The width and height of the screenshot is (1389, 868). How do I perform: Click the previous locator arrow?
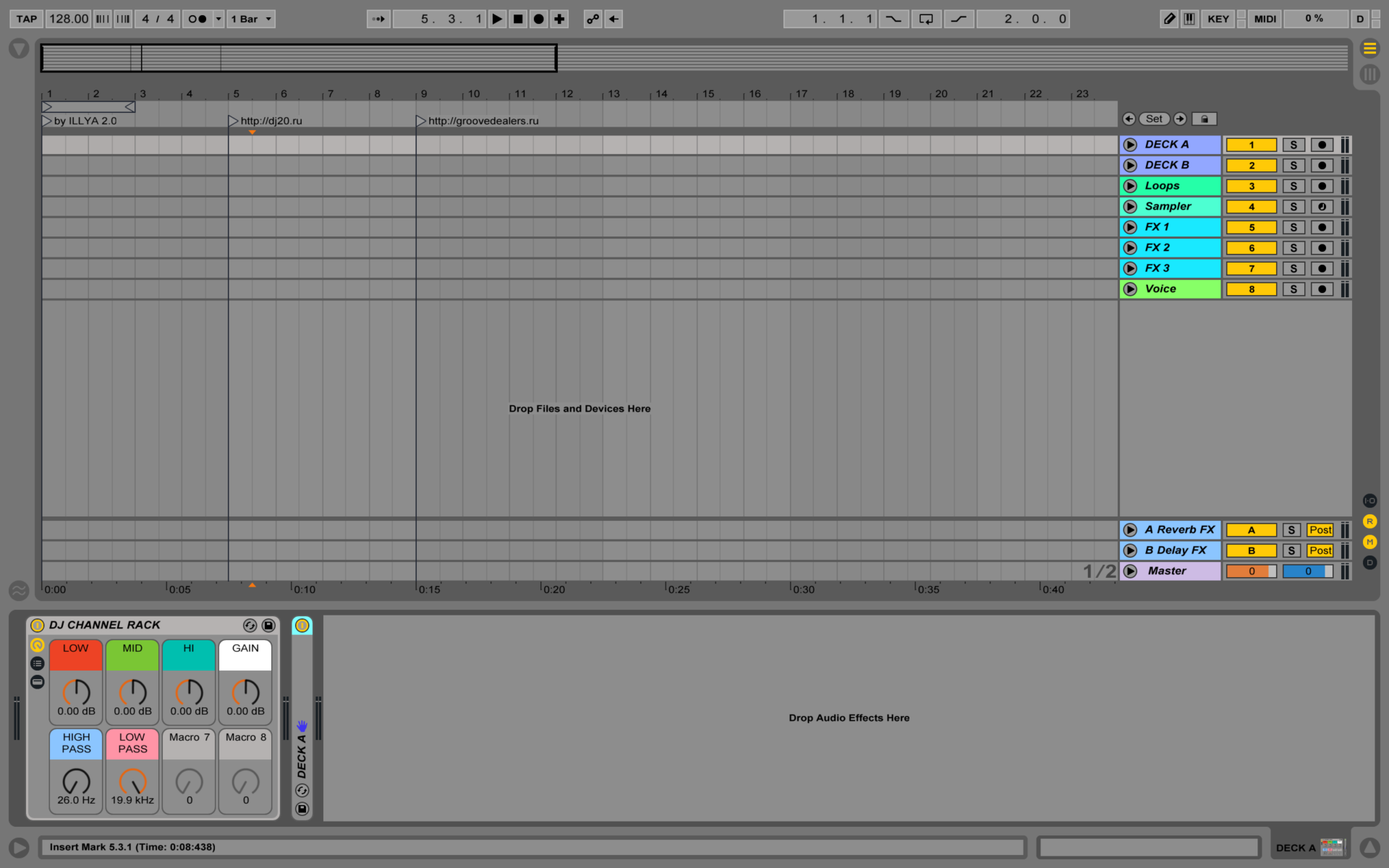tap(1129, 119)
